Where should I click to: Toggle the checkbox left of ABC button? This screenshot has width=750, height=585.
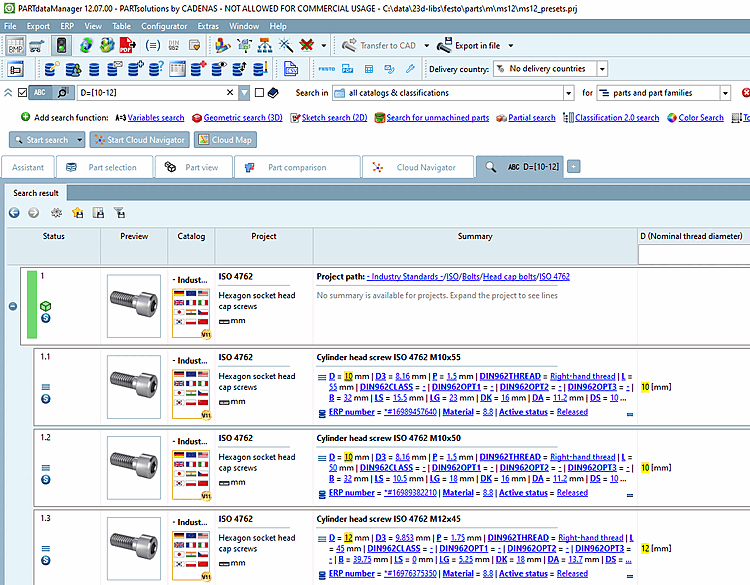23,93
